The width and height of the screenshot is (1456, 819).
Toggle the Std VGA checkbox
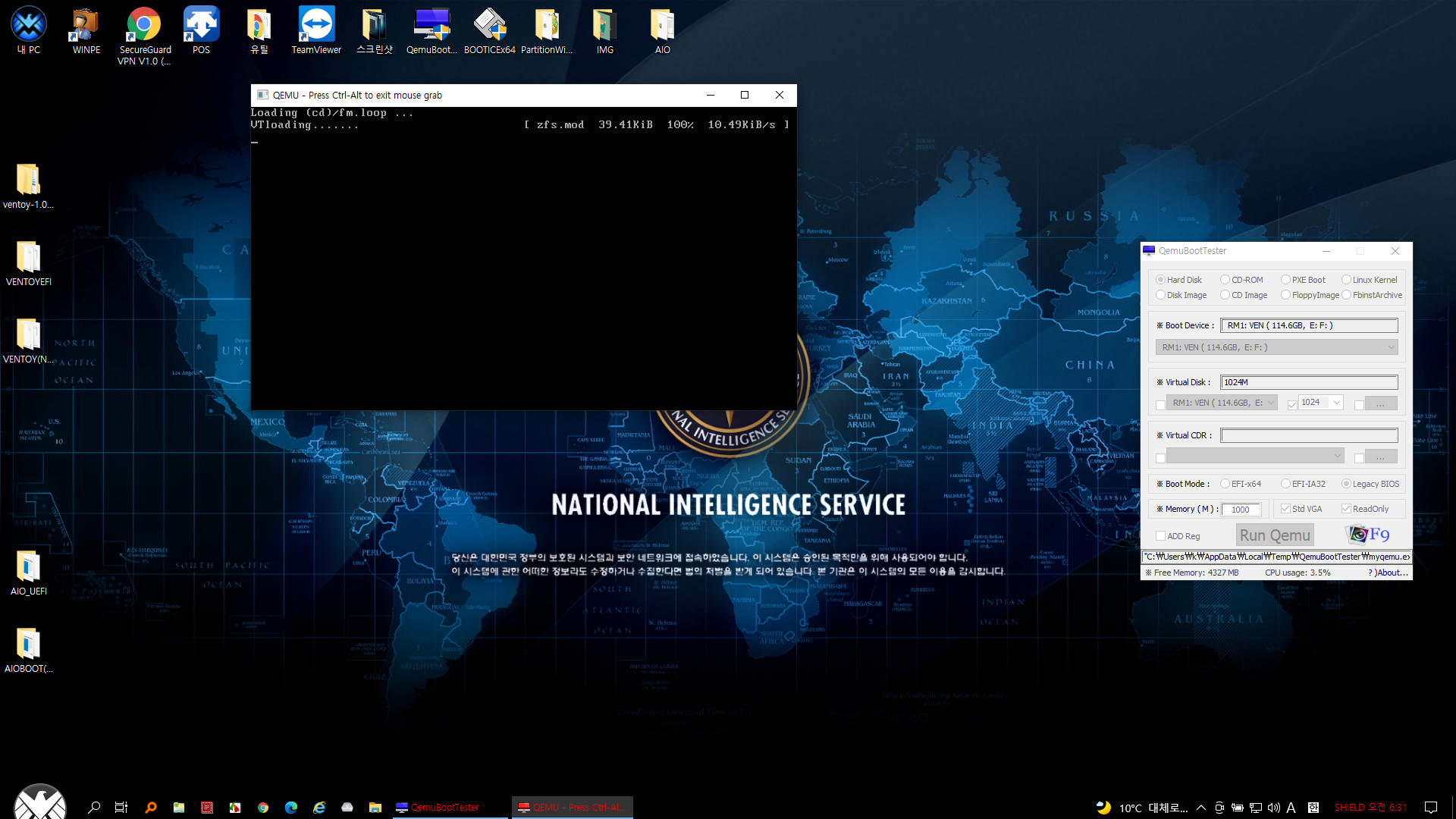coord(1301,509)
